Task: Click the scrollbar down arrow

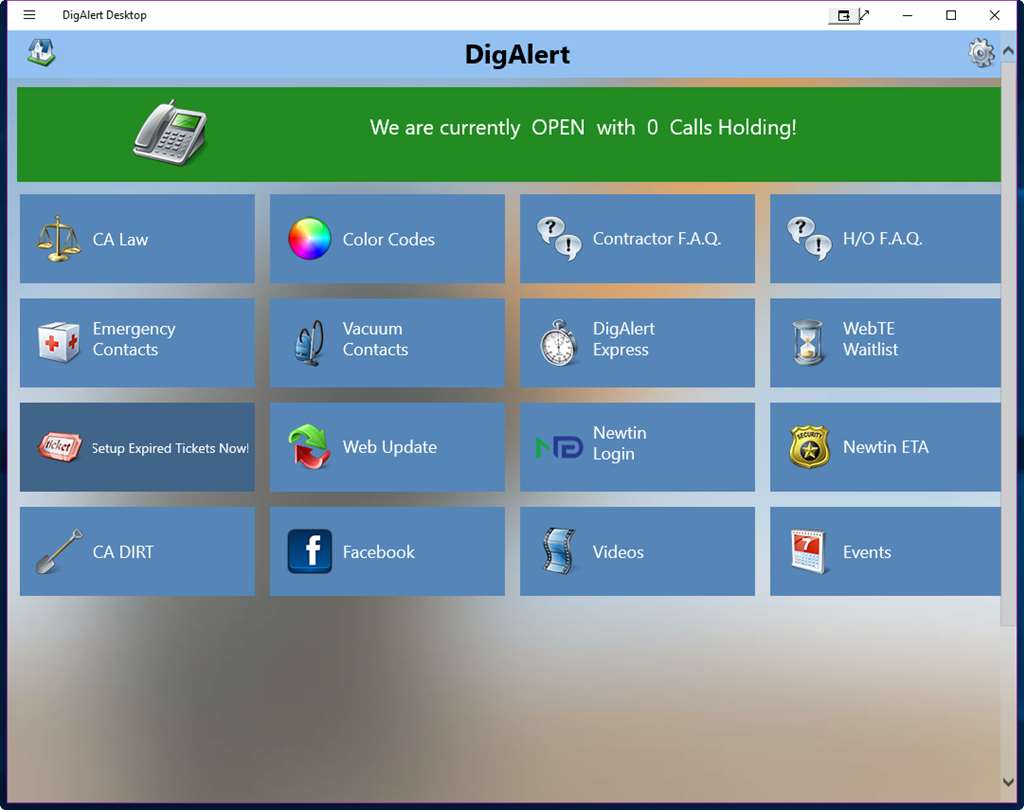Action: (1008, 782)
